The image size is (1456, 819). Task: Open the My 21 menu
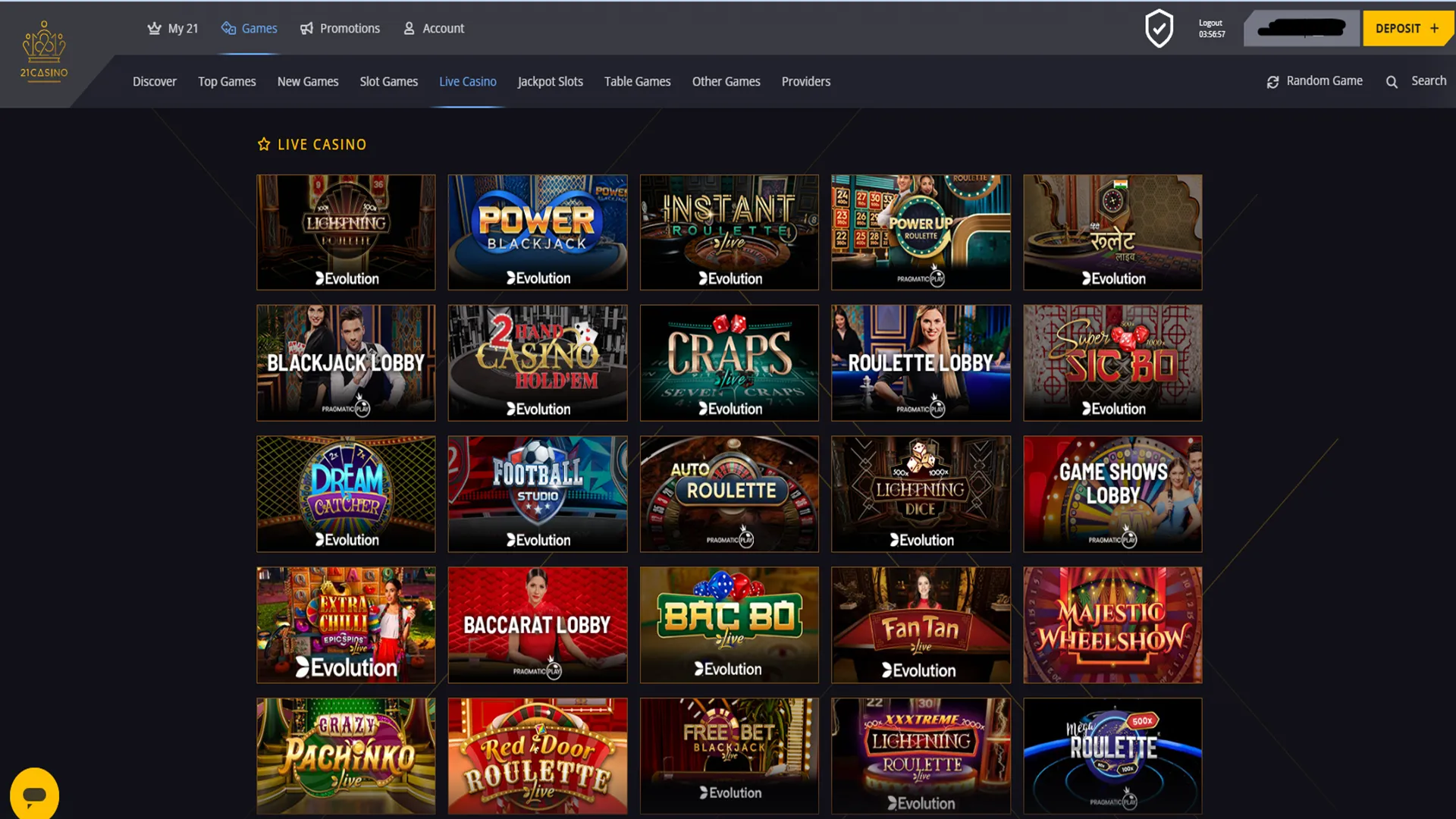[172, 28]
